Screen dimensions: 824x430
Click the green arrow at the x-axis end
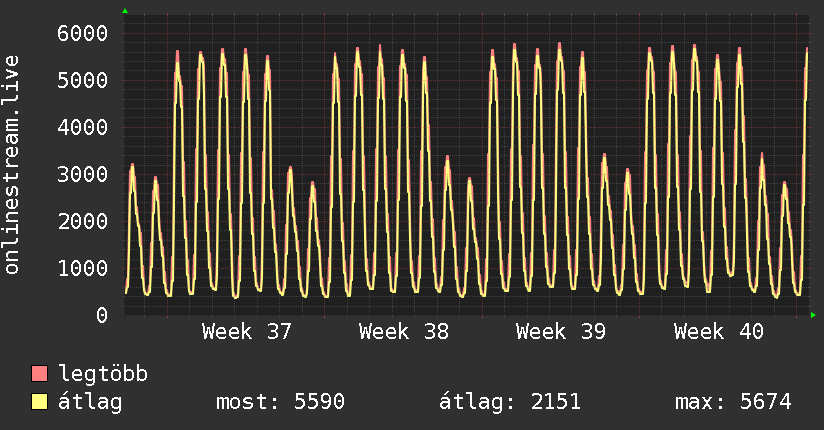click(813, 315)
